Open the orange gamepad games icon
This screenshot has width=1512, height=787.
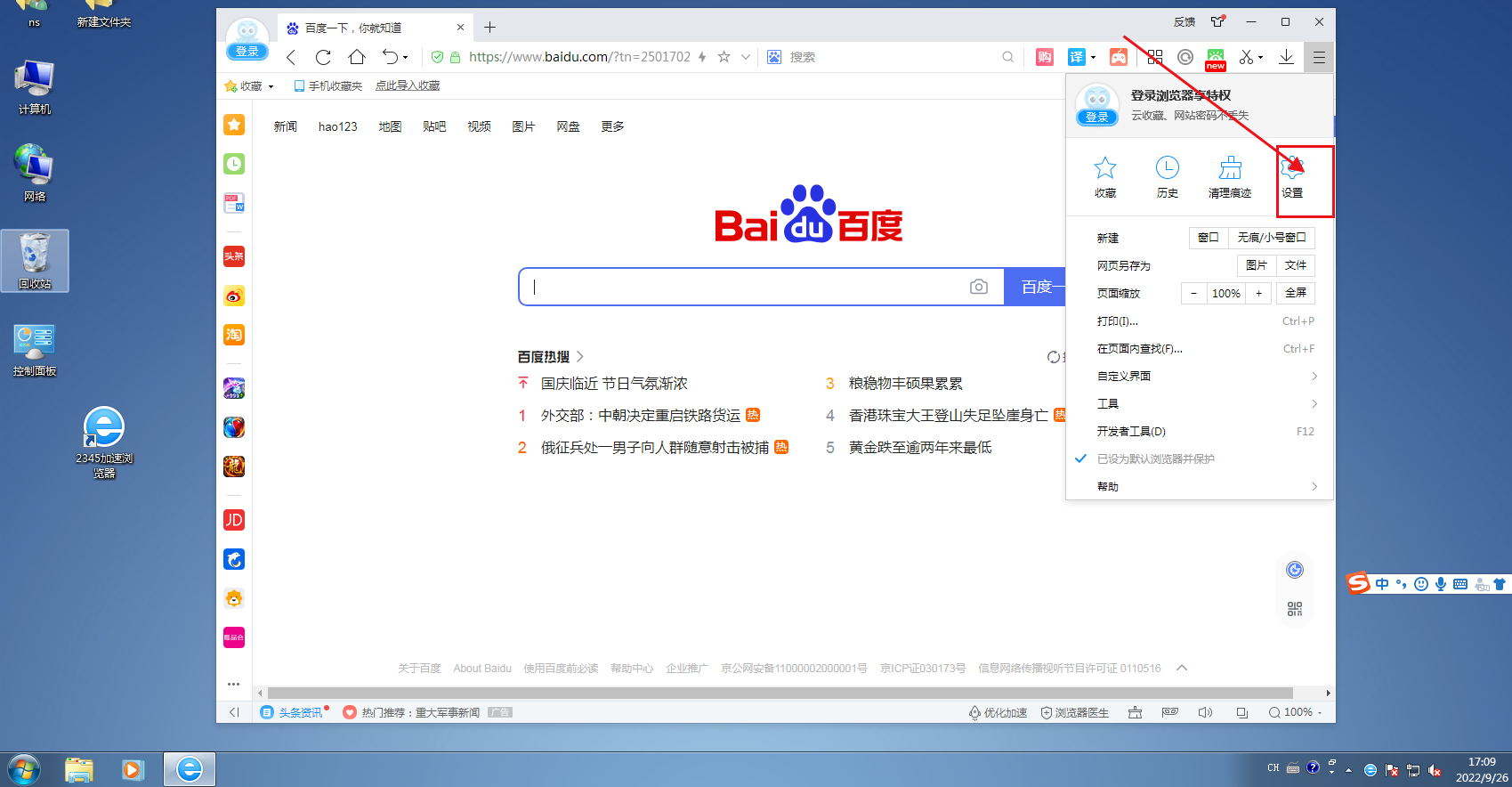1119,57
